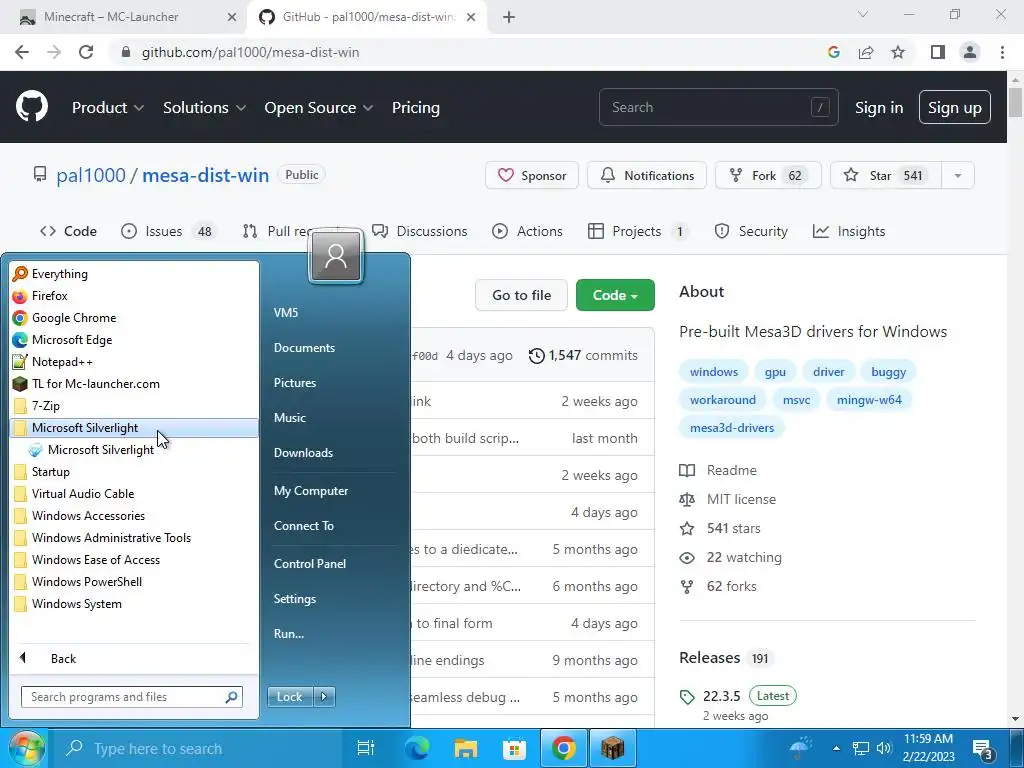This screenshot has width=1024, height=768.
Task: Open the Star lists dropdown arrow
Action: [x=958, y=176]
